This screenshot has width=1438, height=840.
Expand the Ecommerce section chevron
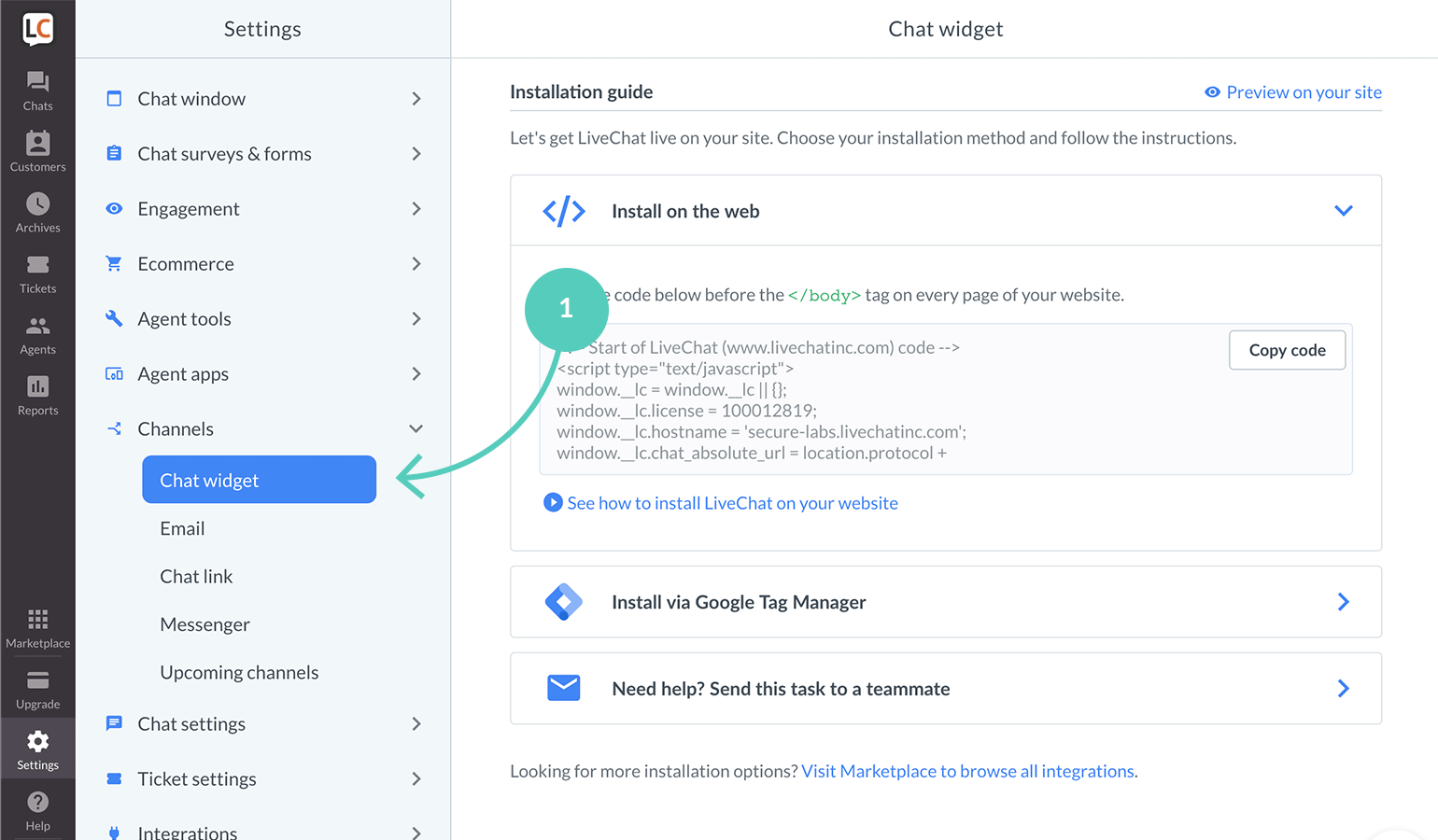pyautogui.click(x=416, y=263)
